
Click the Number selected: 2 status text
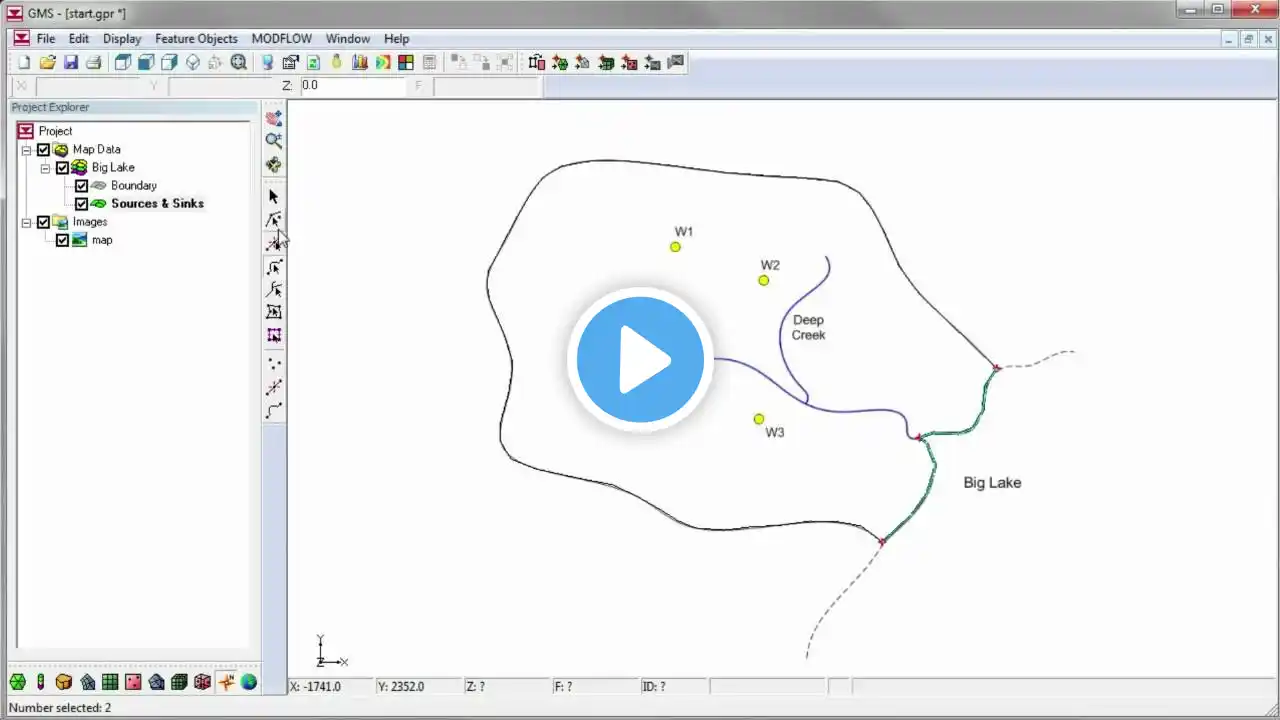[60, 708]
